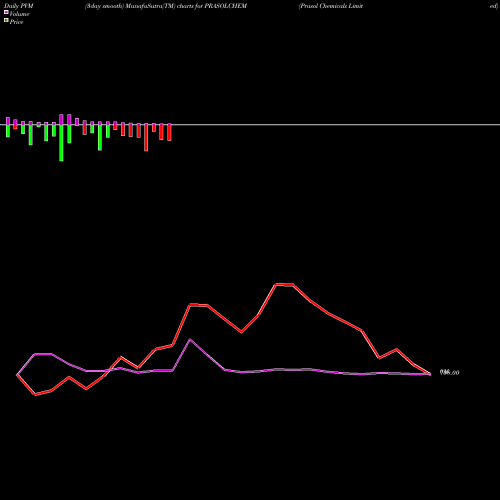The width and height of the screenshot is (500, 500).
Task: Click the 'Prasol Chemicals Limit' company name
Action: pos(331,6)
